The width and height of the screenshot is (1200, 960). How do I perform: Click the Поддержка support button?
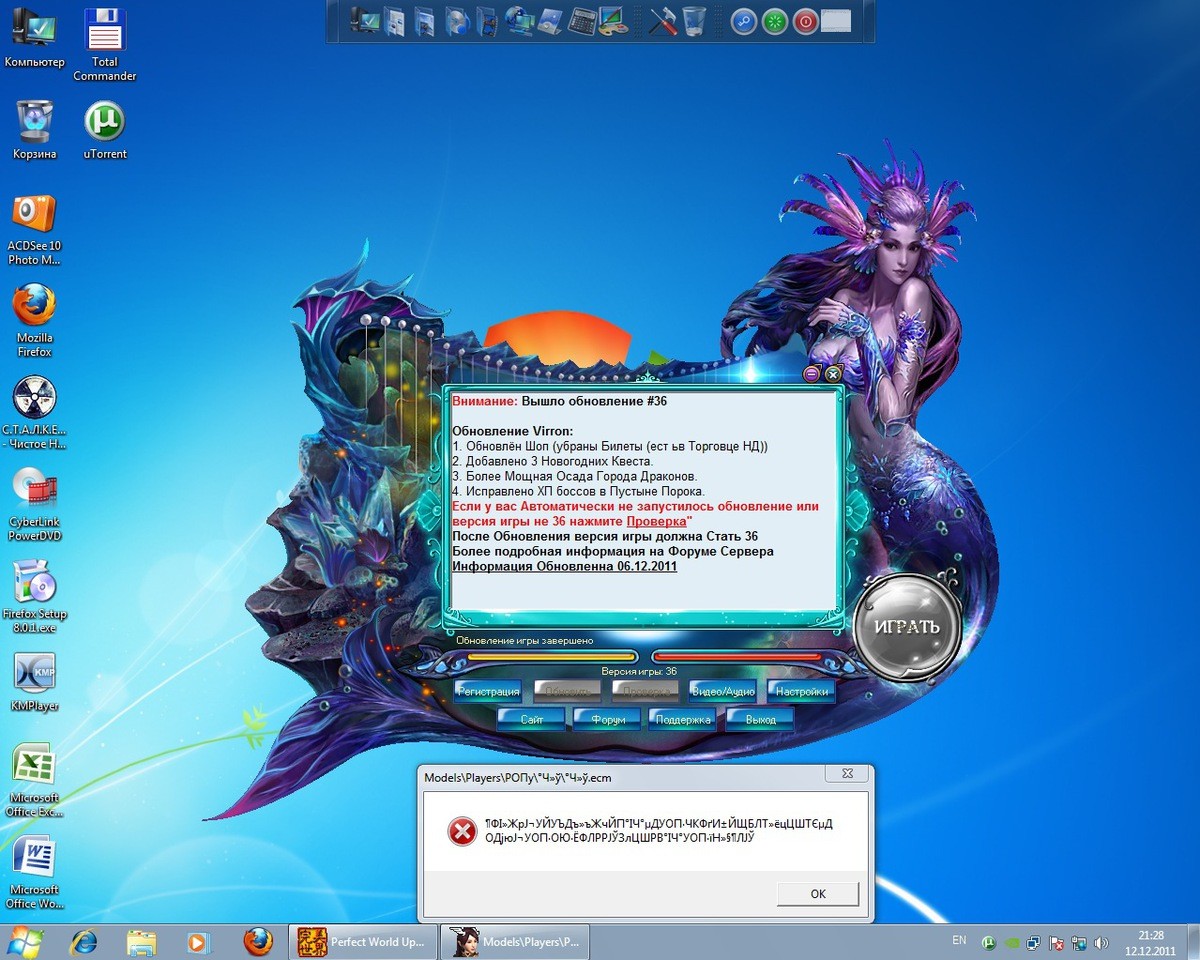684,719
